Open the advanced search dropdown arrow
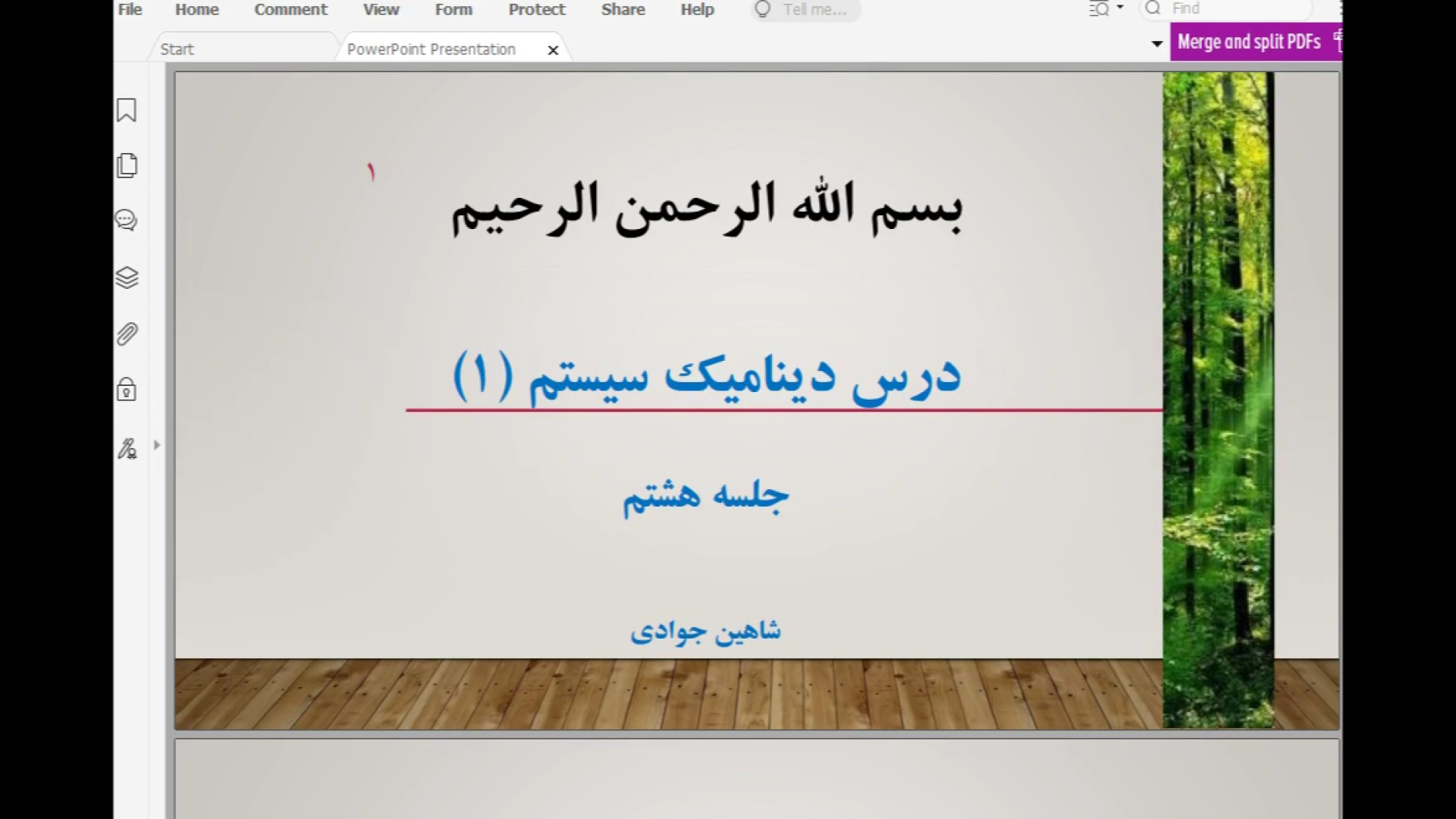Image resolution: width=1456 pixels, height=819 pixels. (1120, 8)
